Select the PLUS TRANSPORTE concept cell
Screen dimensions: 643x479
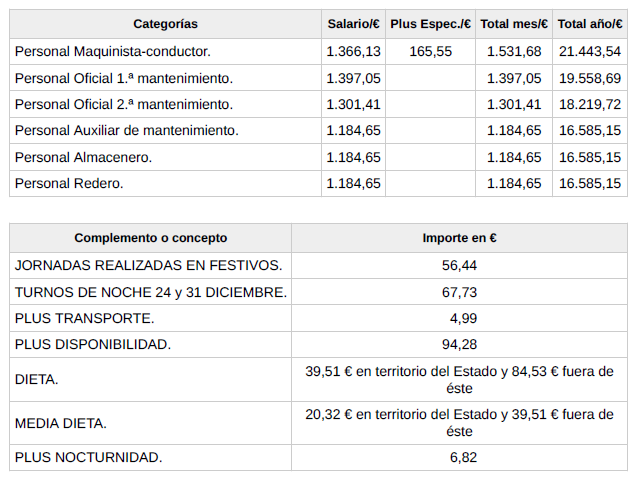(85, 318)
